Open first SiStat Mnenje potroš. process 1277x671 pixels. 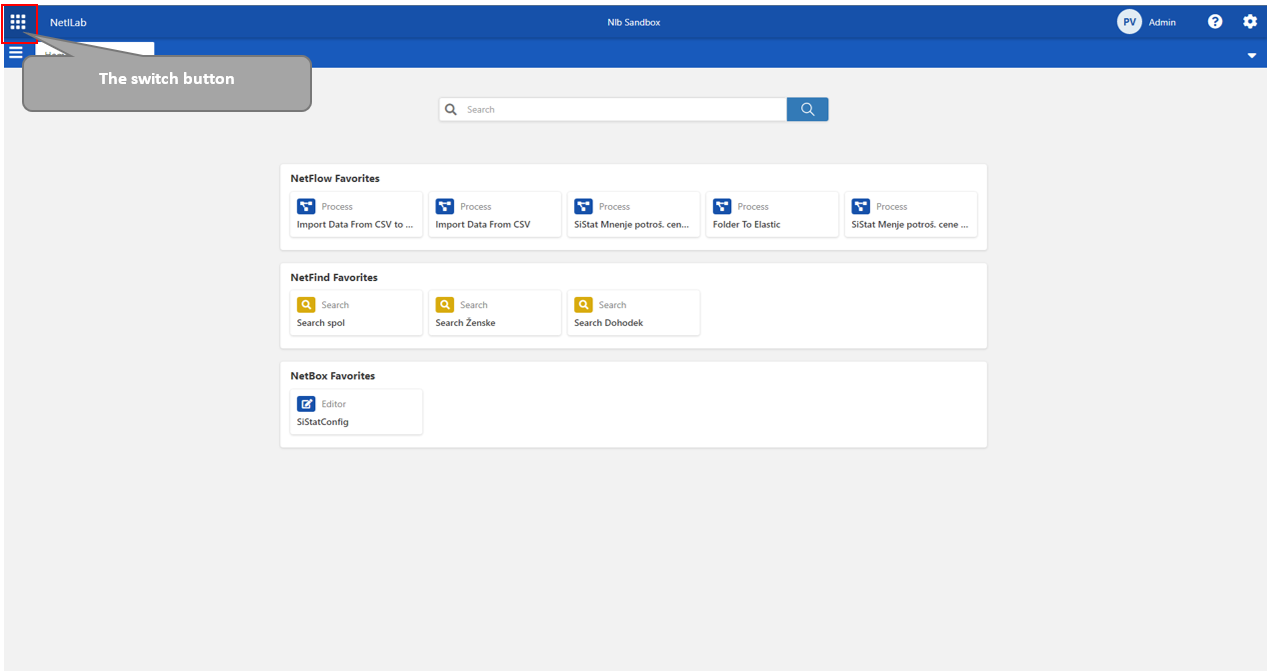pyautogui.click(x=633, y=215)
